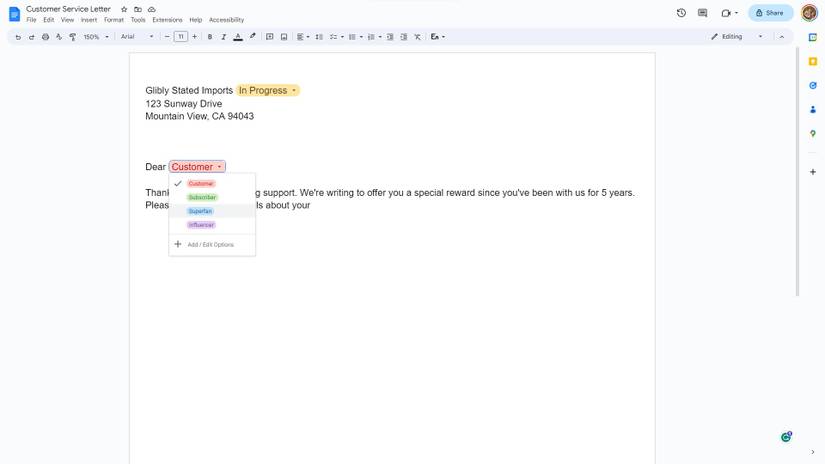Star this Customer Service Letter document

[124, 9]
